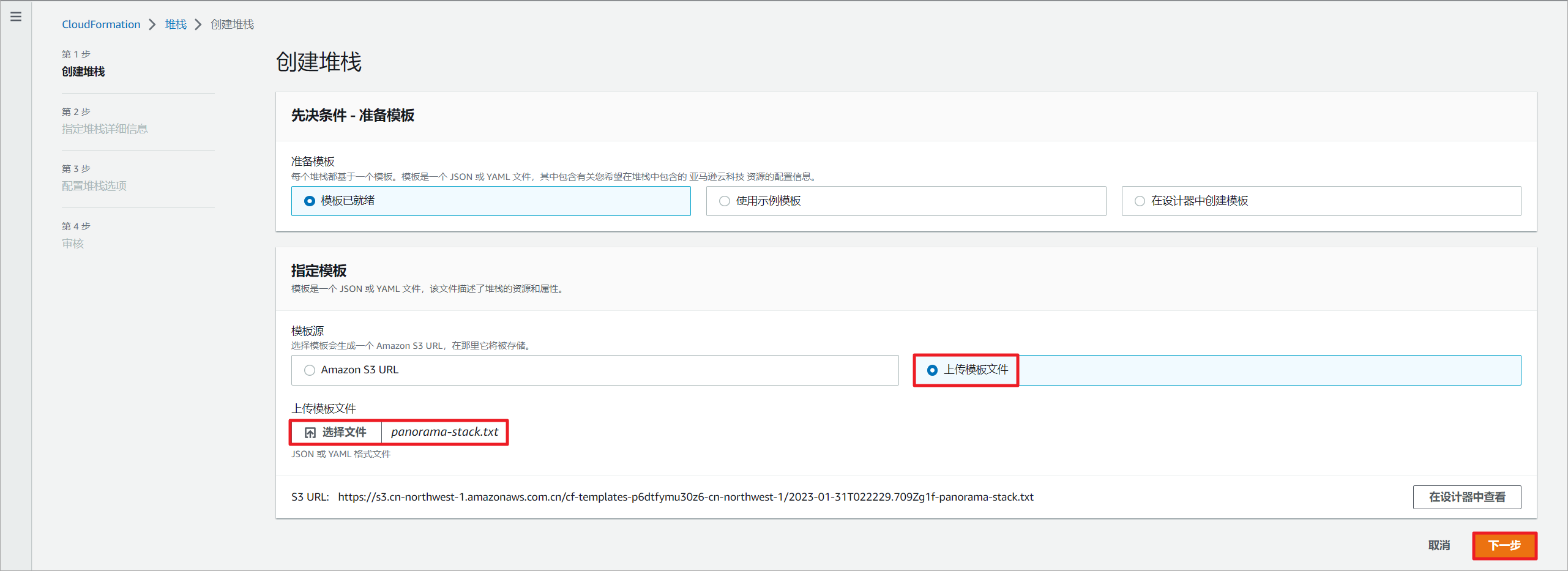The image size is (1568, 571).
Task: Choose the 上传模板文件 template source
Action: (x=1217, y=370)
